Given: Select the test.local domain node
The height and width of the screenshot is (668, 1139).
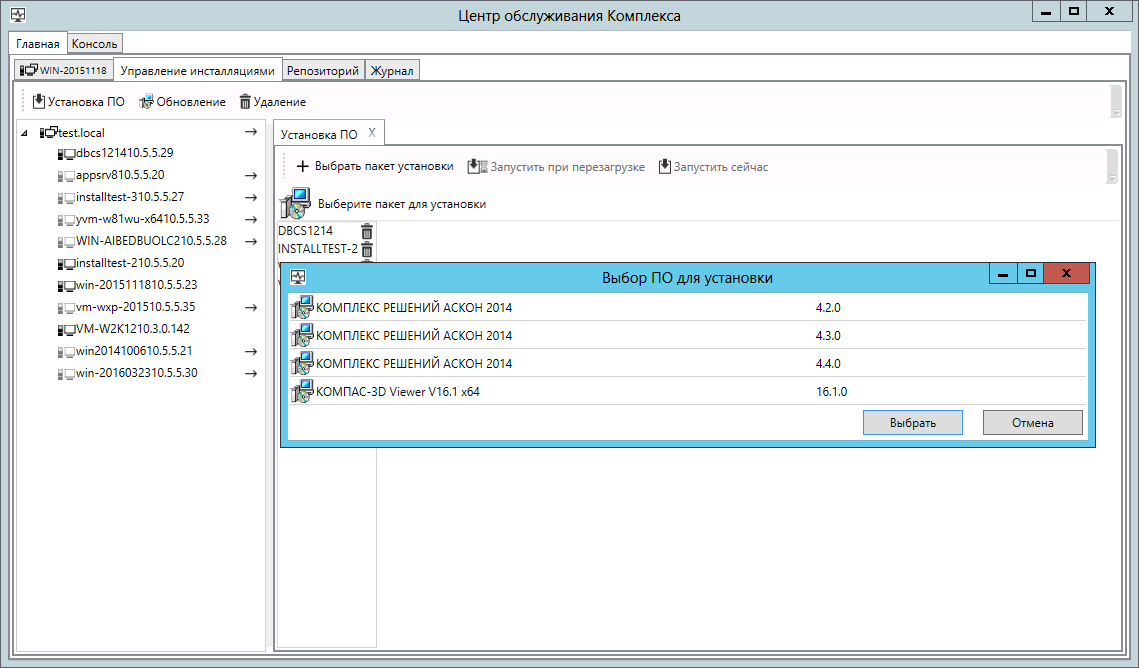Looking at the screenshot, I should [72, 133].
